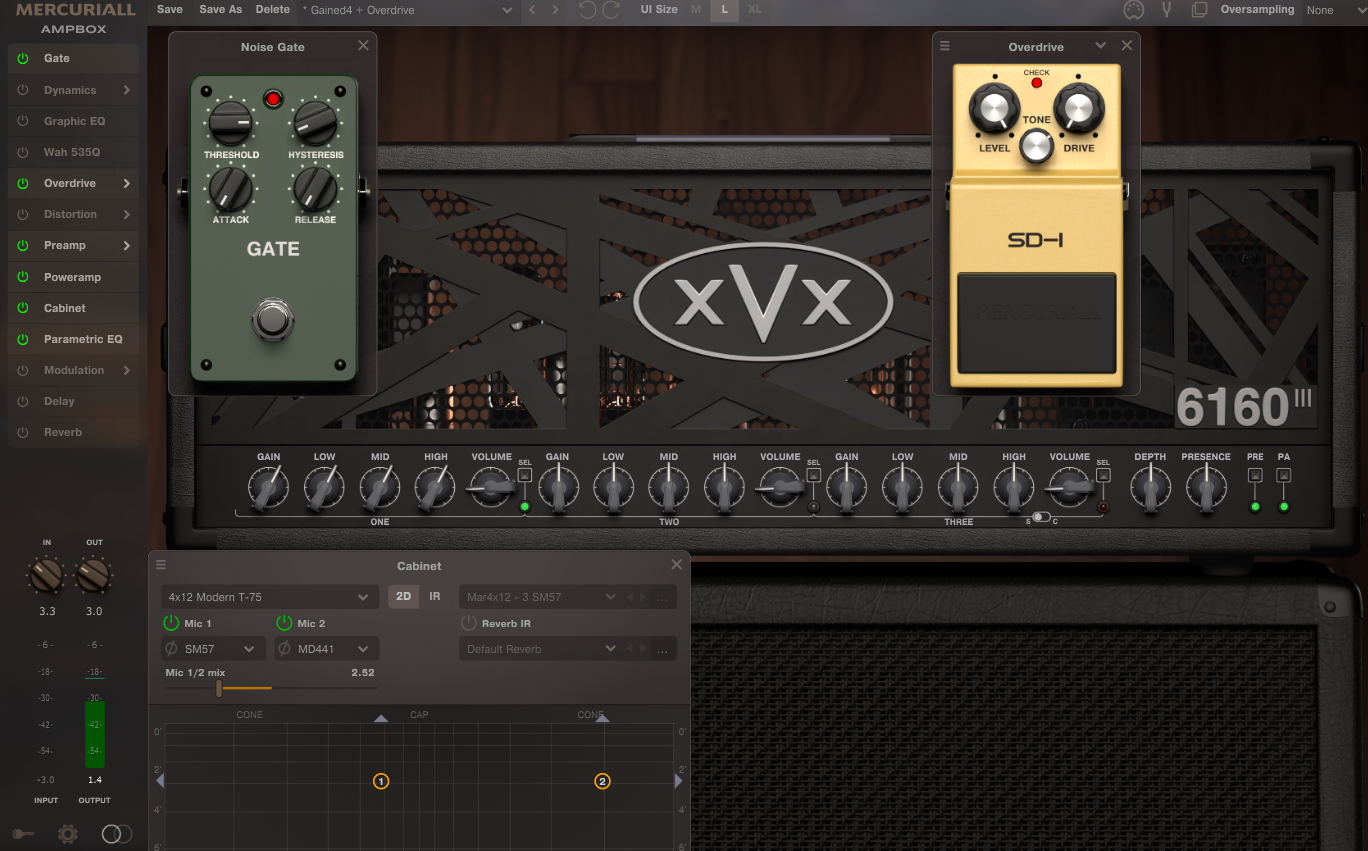
Task: Expand the Overdrive module chevron in sidebar
Action: pos(127,184)
